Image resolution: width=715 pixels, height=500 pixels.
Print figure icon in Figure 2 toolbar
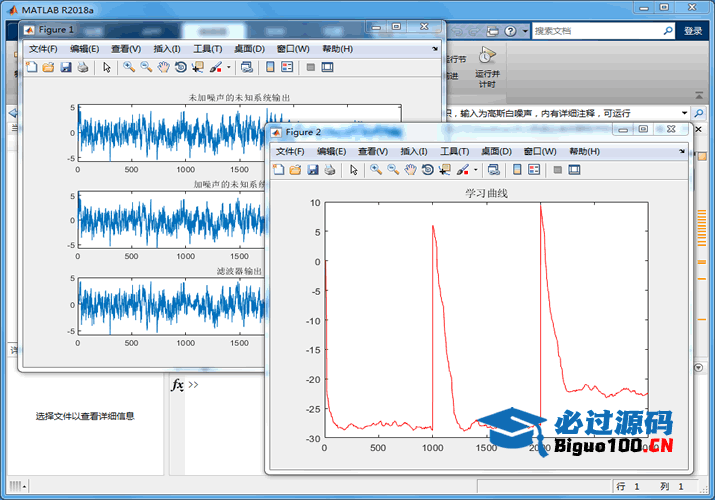(x=329, y=170)
